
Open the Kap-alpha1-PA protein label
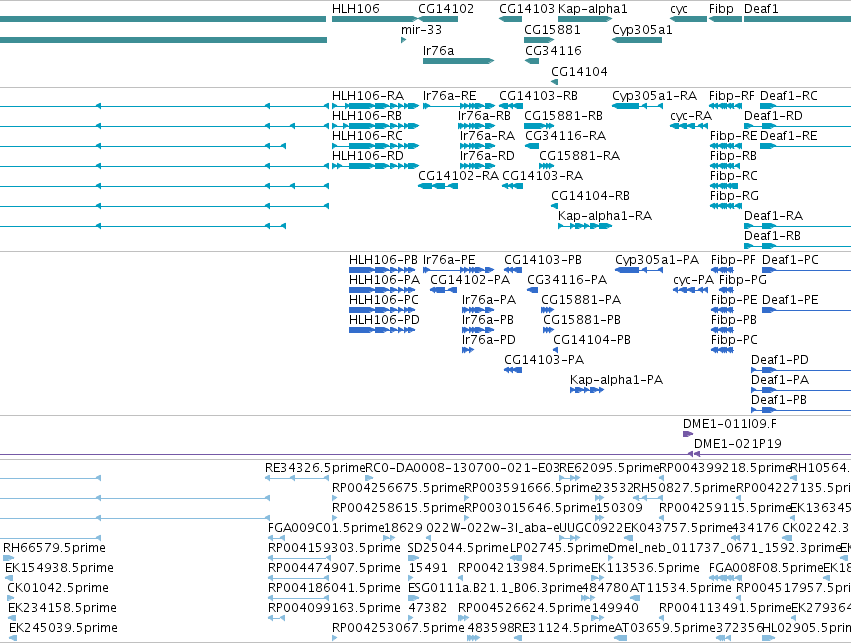[617, 381]
